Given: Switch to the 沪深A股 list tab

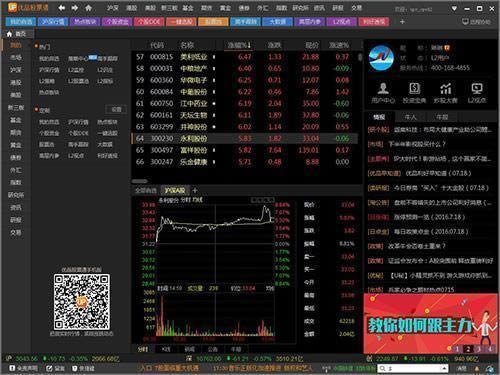Looking at the screenshot, I should point(175,190).
